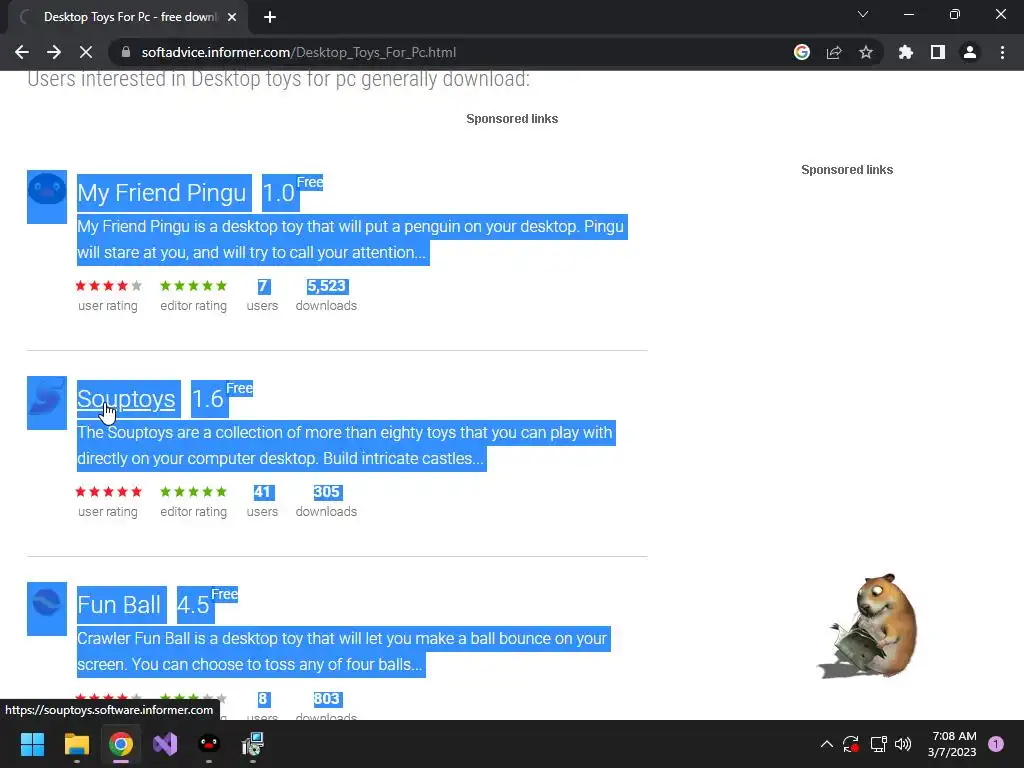Open network settings tray icon
Screen dimensions: 1024x768
[x=878, y=744]
